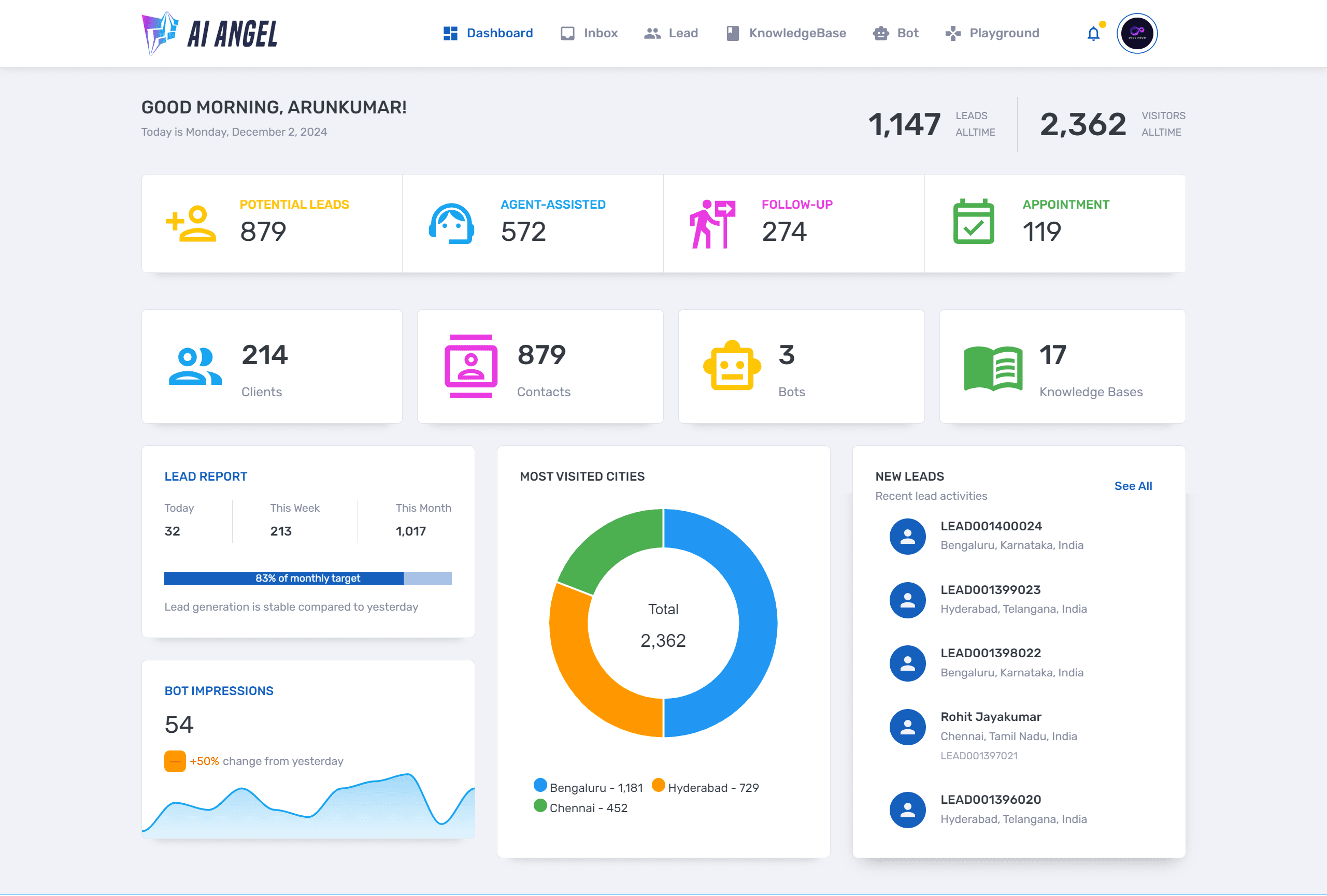The image size is (1327, 896).
Task: Click the green Knowledge Bases book icon
Action: [993, 368]
